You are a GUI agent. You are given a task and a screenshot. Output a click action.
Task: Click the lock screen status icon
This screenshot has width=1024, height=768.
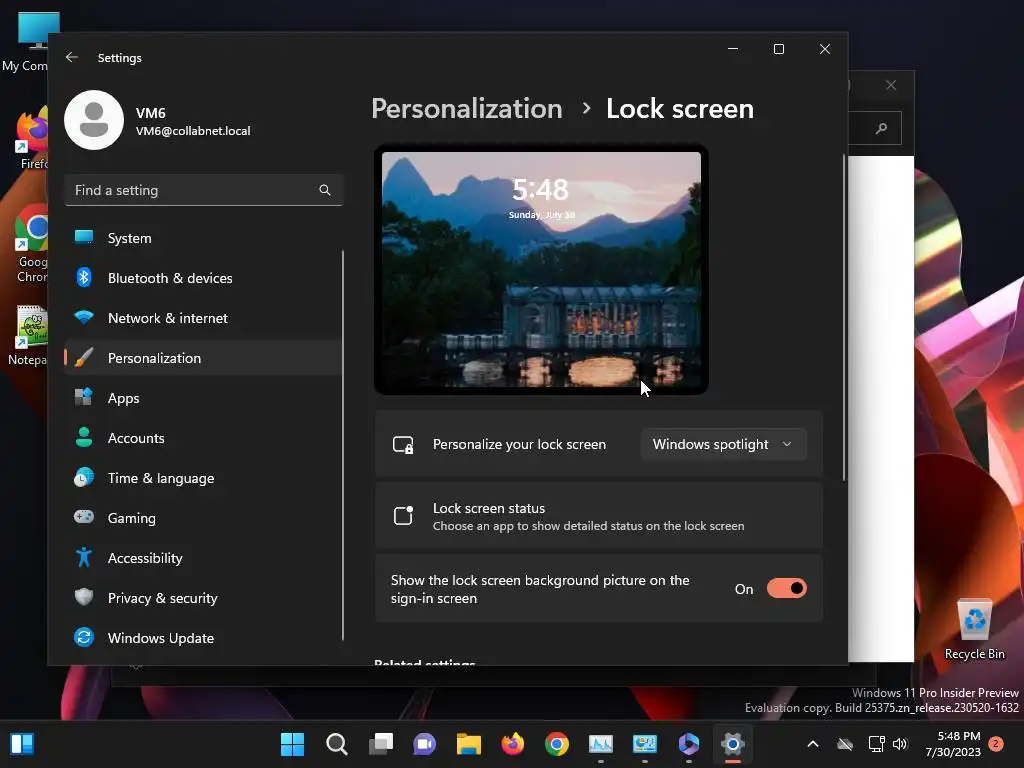(404, 515)
